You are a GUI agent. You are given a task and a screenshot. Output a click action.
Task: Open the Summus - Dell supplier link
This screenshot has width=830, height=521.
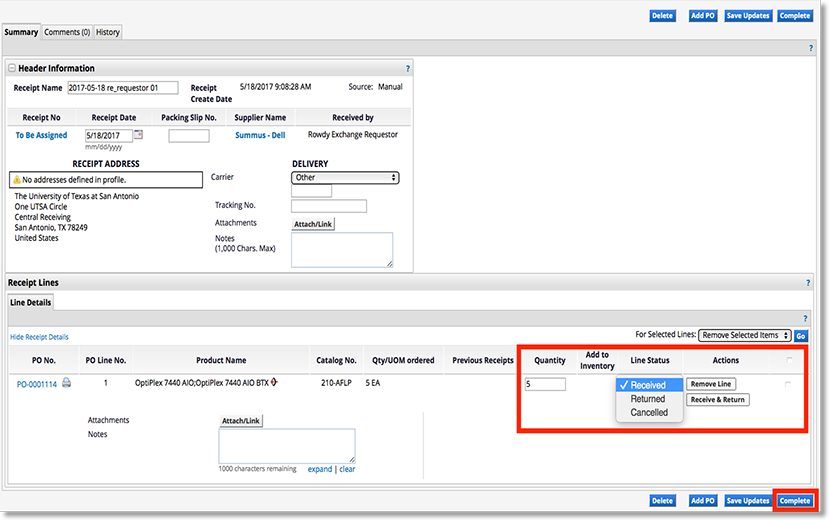pos(260,135)
